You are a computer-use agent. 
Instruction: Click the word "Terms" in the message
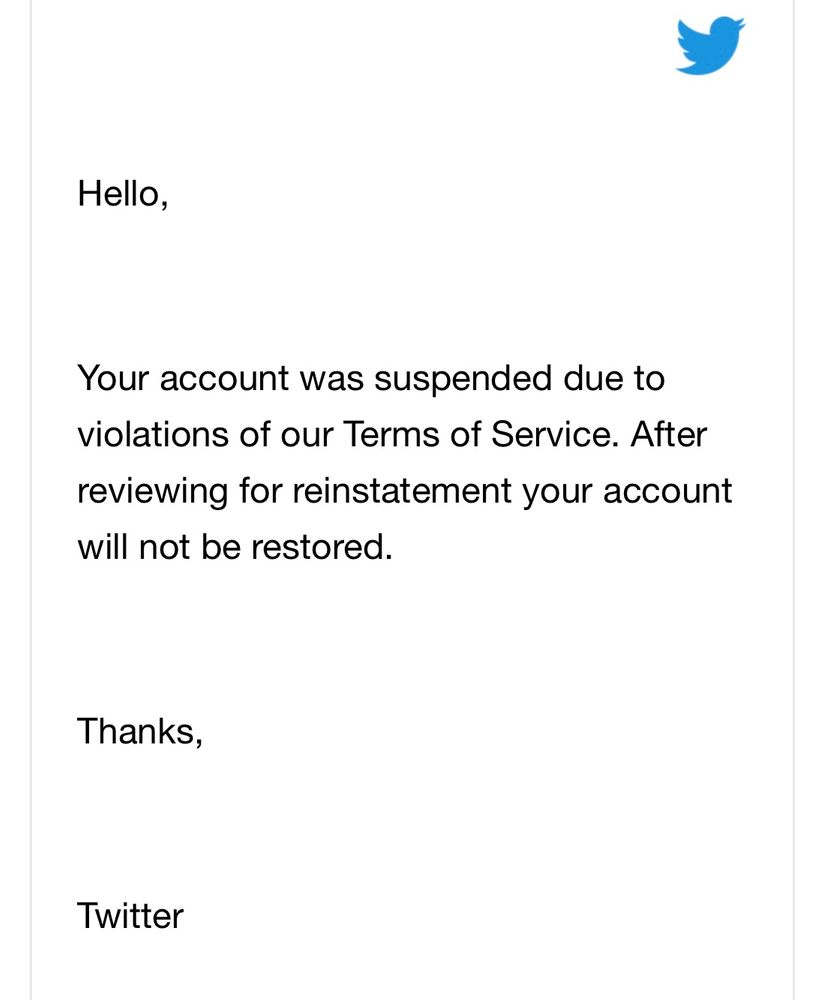[391, 434]
